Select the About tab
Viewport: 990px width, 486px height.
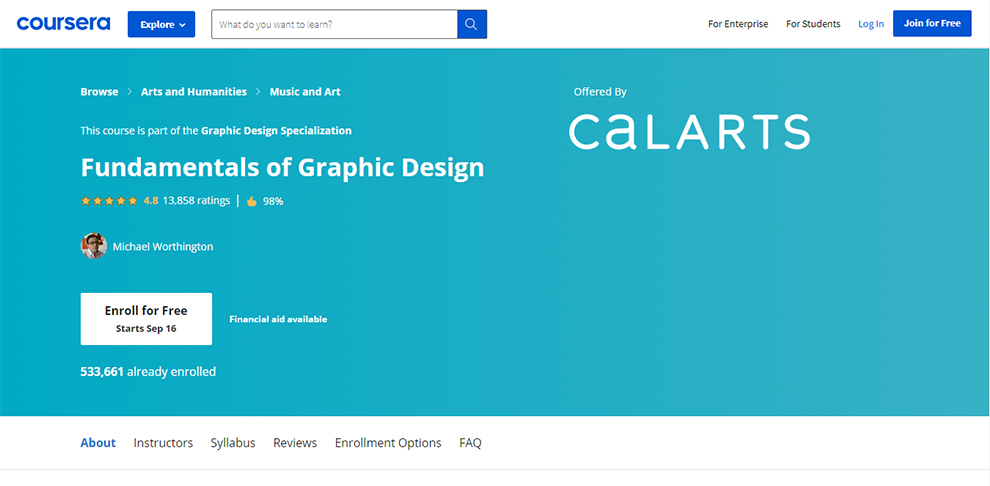click(98, 443)
